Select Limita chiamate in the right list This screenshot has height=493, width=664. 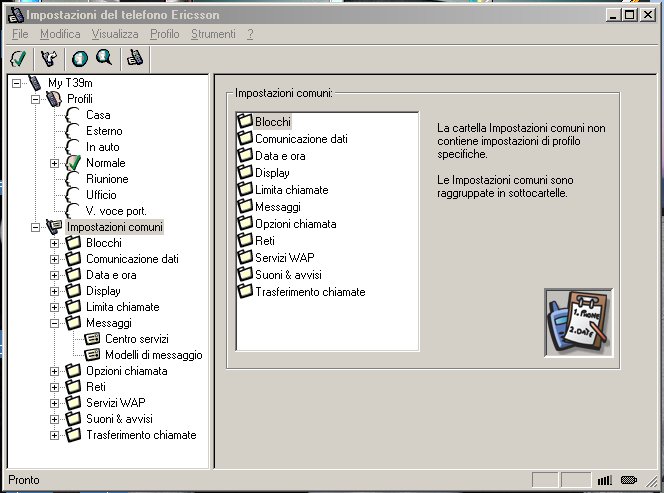pyautogui.click(x=291, y=190)
